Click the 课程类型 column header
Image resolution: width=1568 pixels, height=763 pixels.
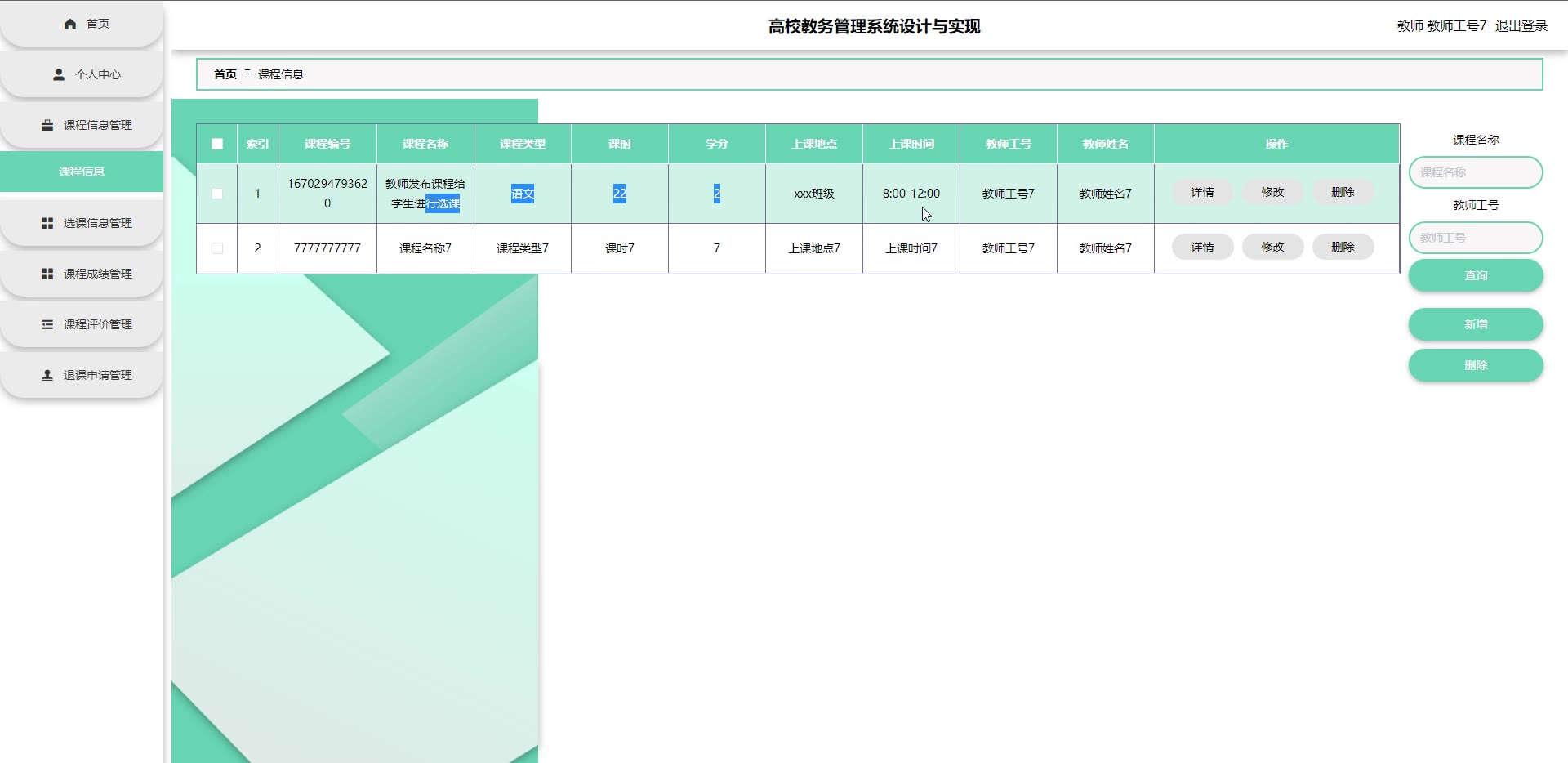[x=523, y=144]
